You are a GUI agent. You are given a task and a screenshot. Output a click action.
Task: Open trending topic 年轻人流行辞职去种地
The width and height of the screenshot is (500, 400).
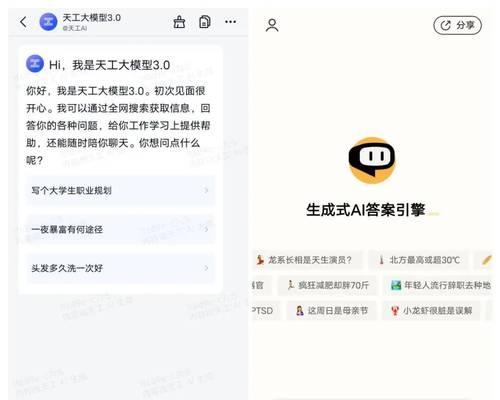click(439, 285)
